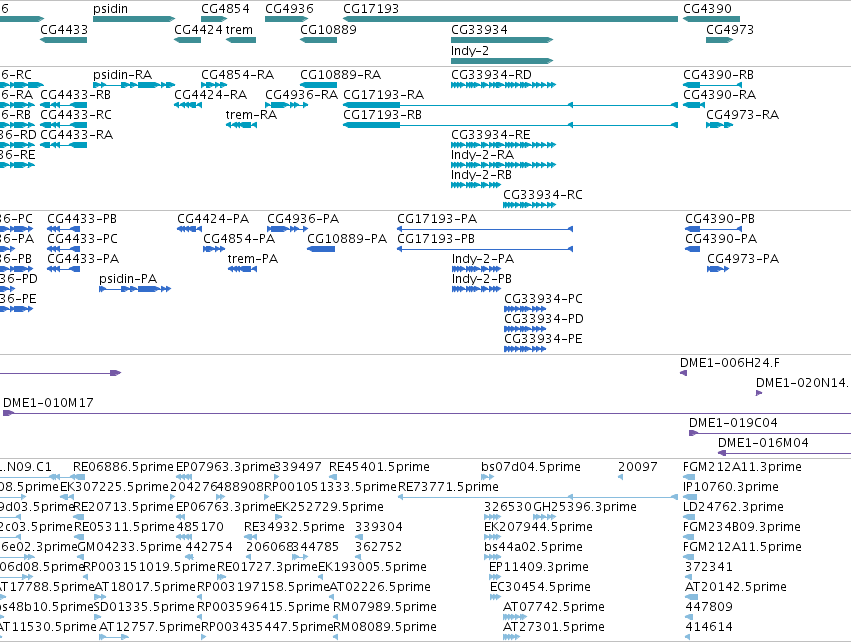Click the CG33934 gene label
851x642 pixels.
pos(479,29)
